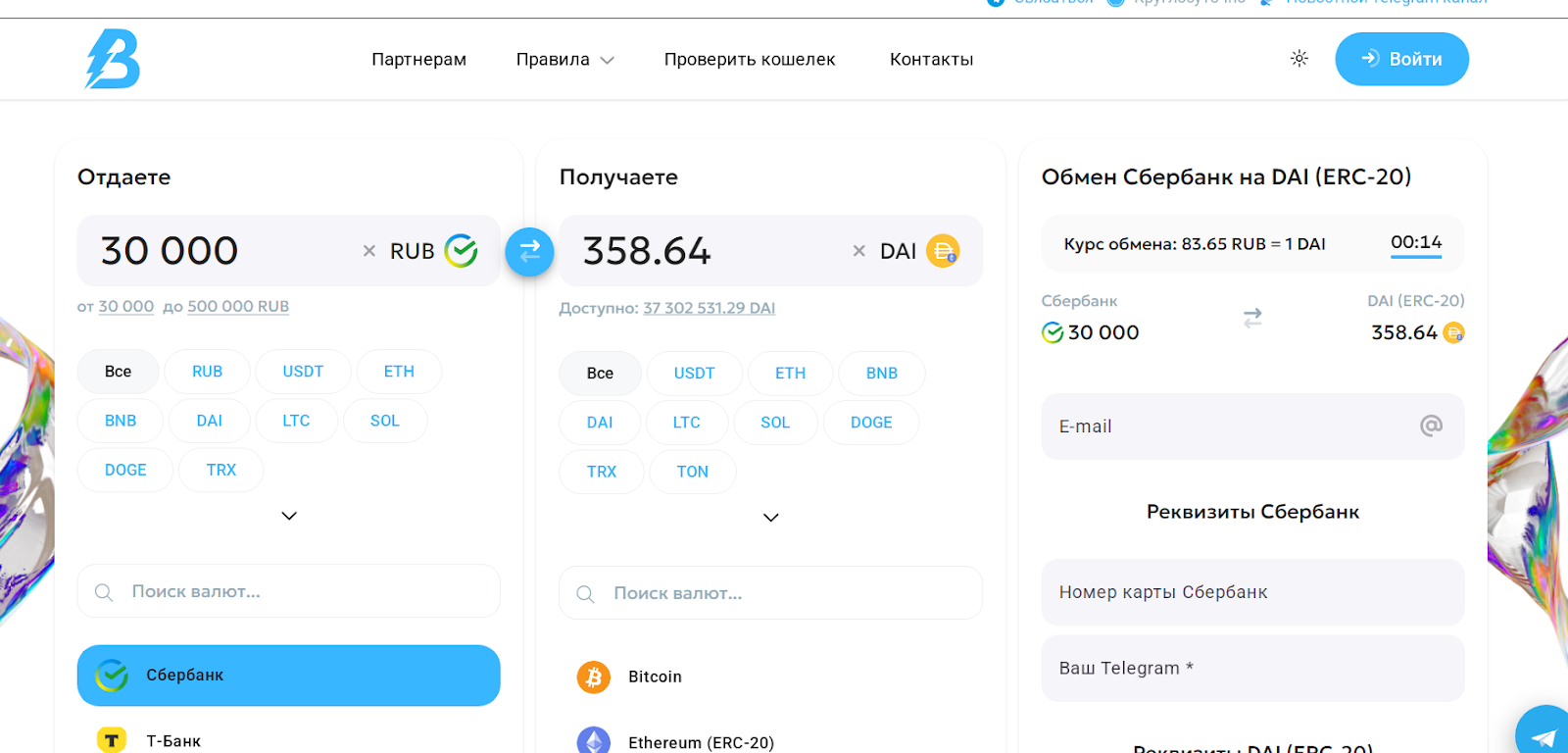The image size is (1568, 753).
Task: Filter give currencies by LTC
Action: [296, 421]
